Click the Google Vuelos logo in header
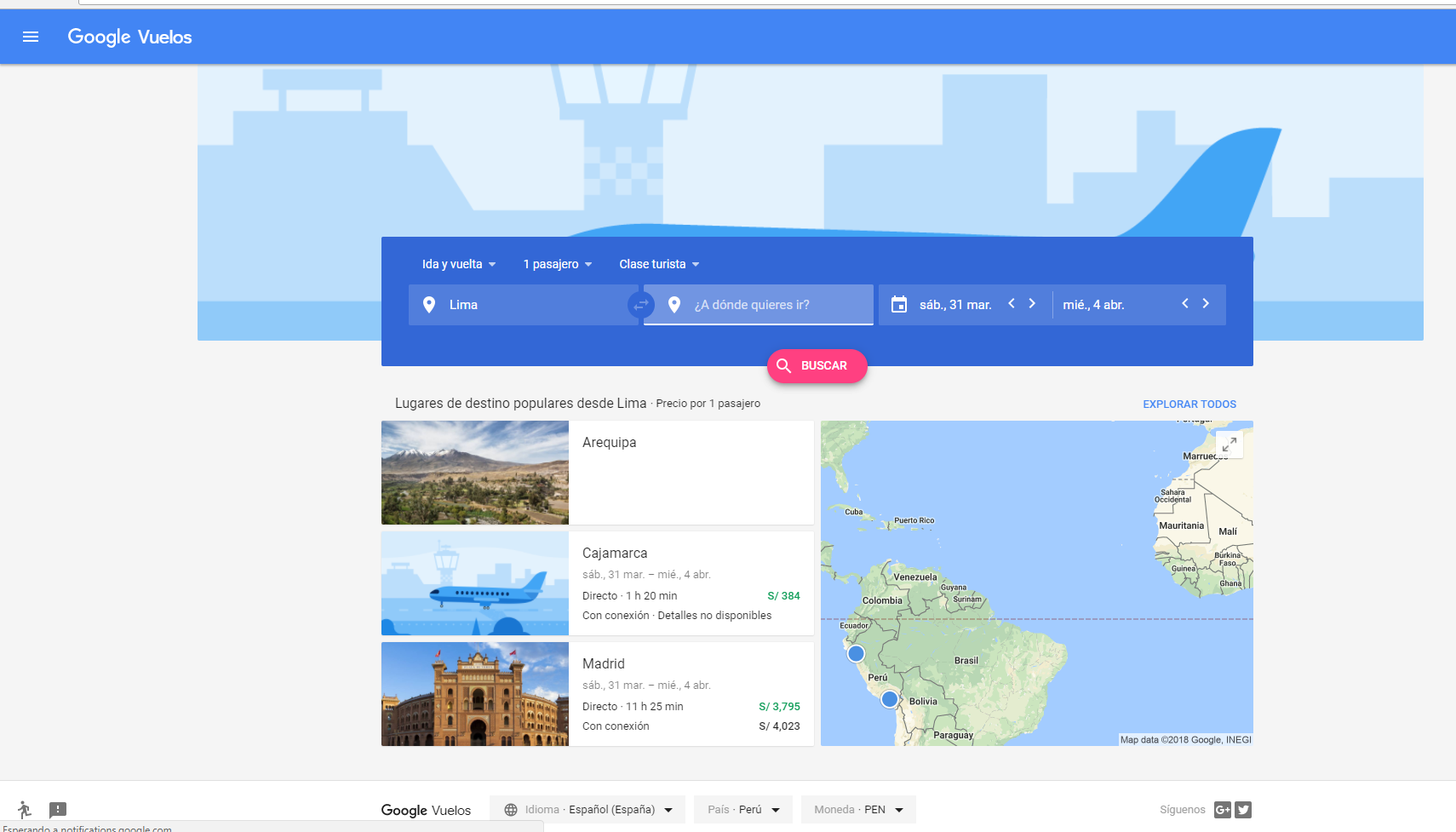 [129, 37]
